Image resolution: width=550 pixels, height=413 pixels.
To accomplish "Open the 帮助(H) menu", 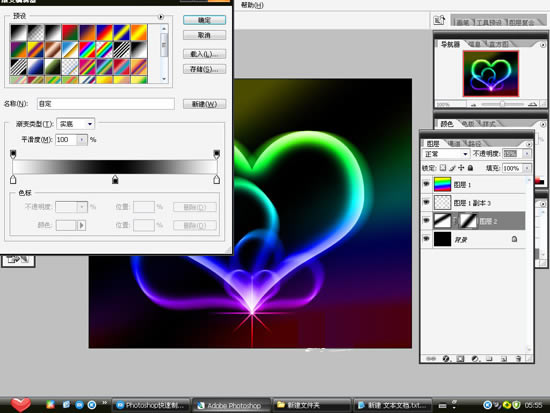I will (252, 5).
